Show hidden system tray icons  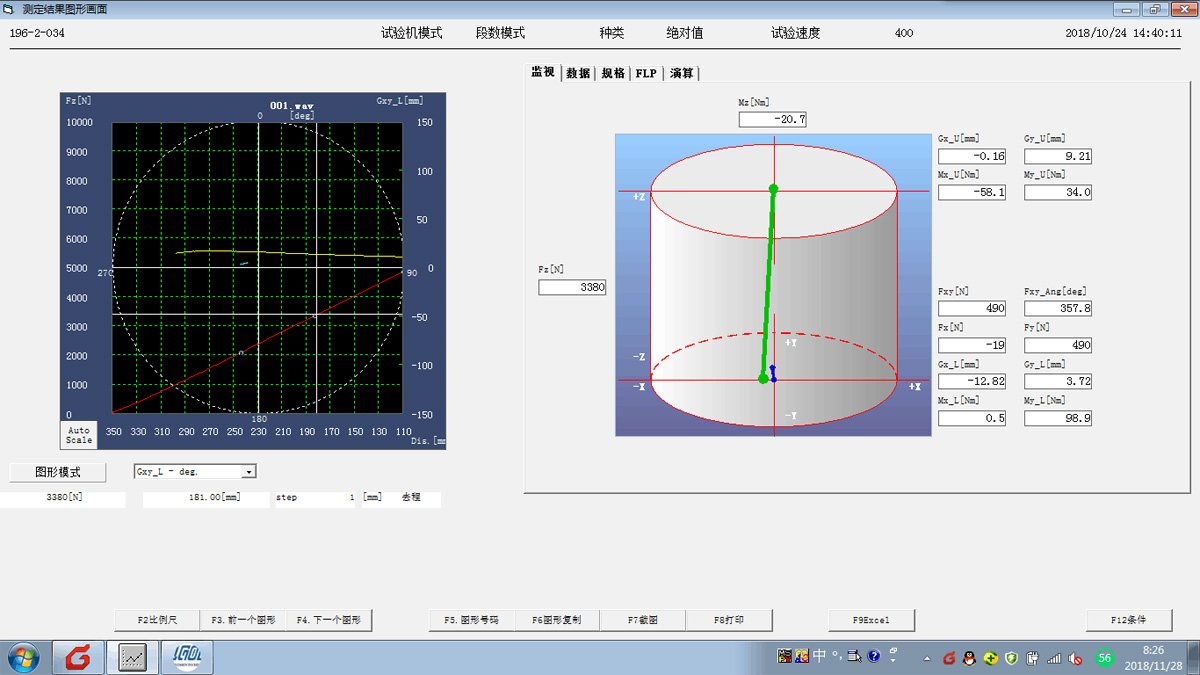[926, 658]
